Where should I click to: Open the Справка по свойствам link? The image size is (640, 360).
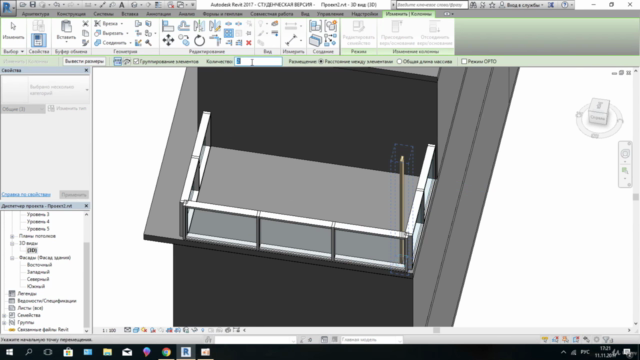[26, 195]
